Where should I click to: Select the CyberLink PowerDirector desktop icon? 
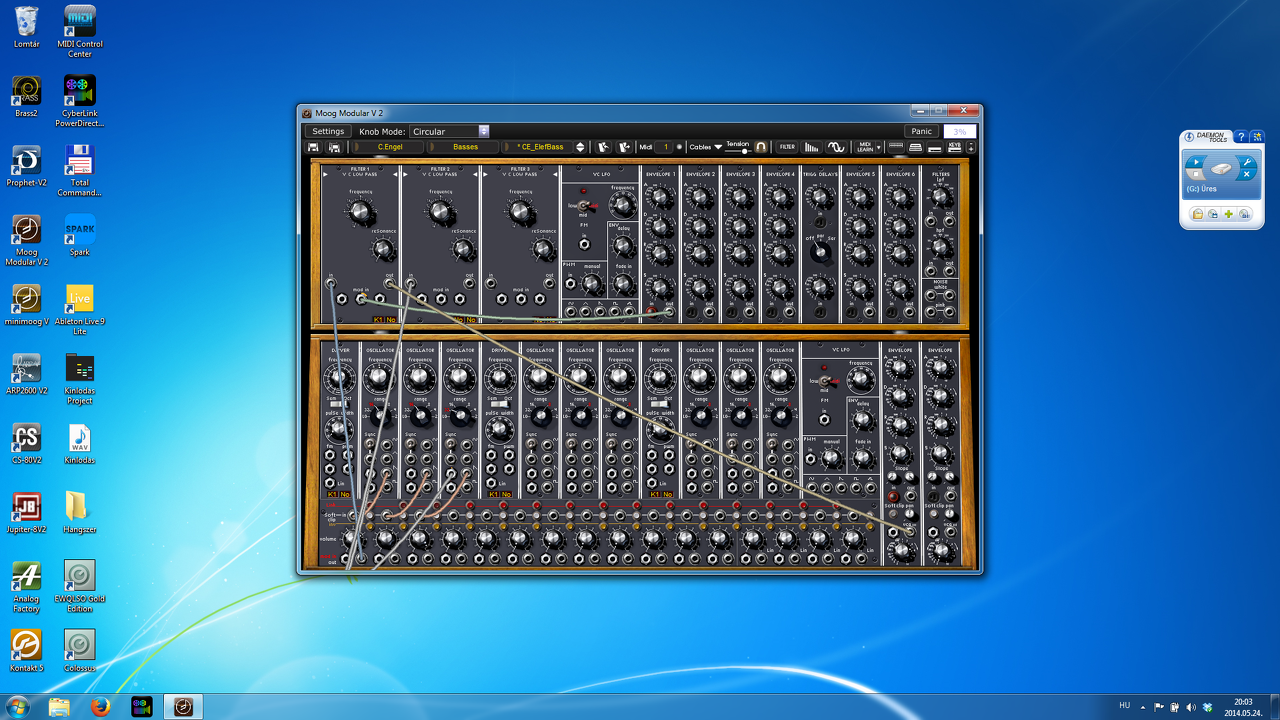80,101
